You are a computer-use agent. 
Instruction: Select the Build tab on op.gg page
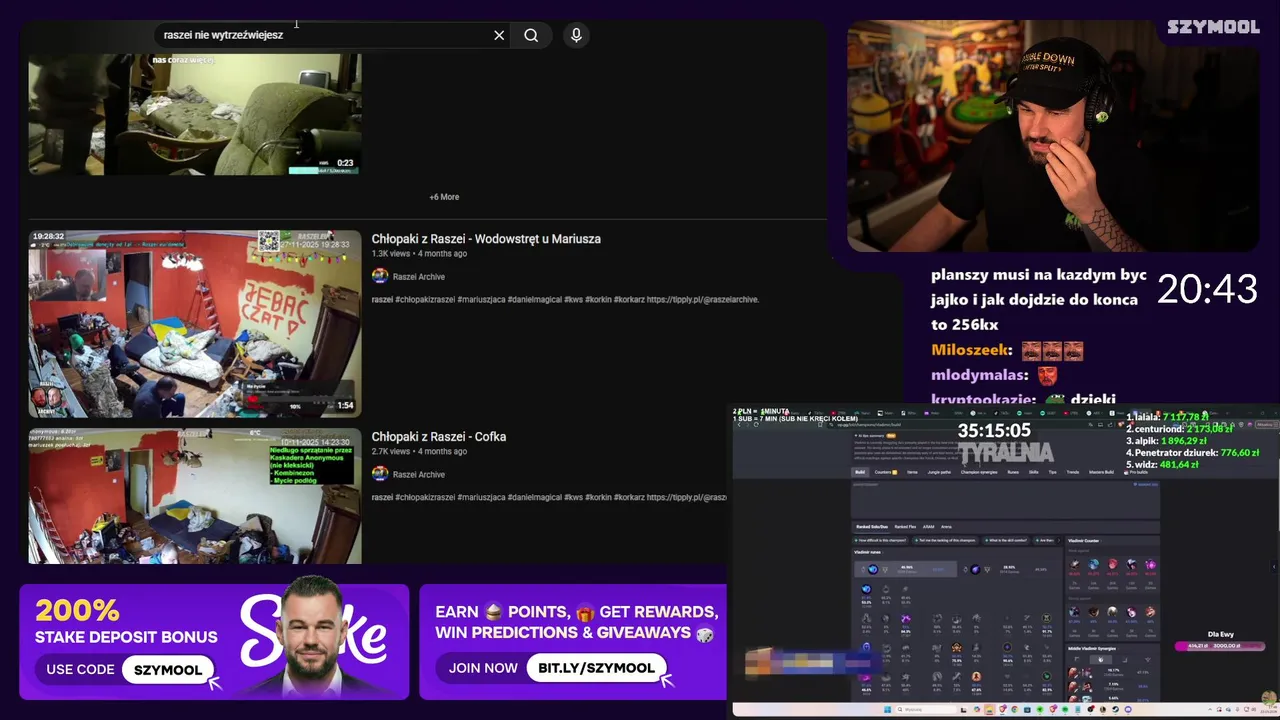[860, 472]
